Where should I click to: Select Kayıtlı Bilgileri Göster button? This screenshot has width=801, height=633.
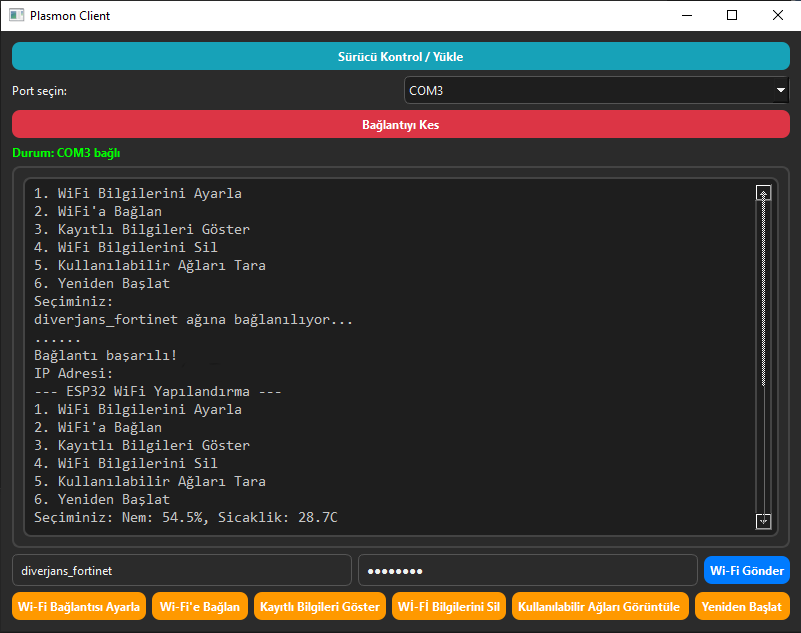319,607
